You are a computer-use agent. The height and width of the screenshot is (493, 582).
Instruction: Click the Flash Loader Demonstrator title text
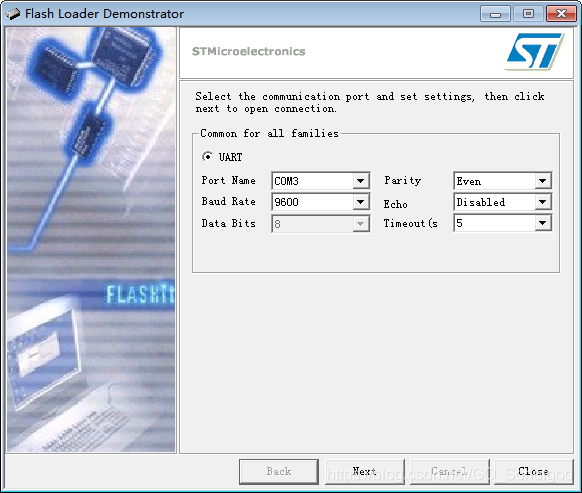click(x=104, y=14)
